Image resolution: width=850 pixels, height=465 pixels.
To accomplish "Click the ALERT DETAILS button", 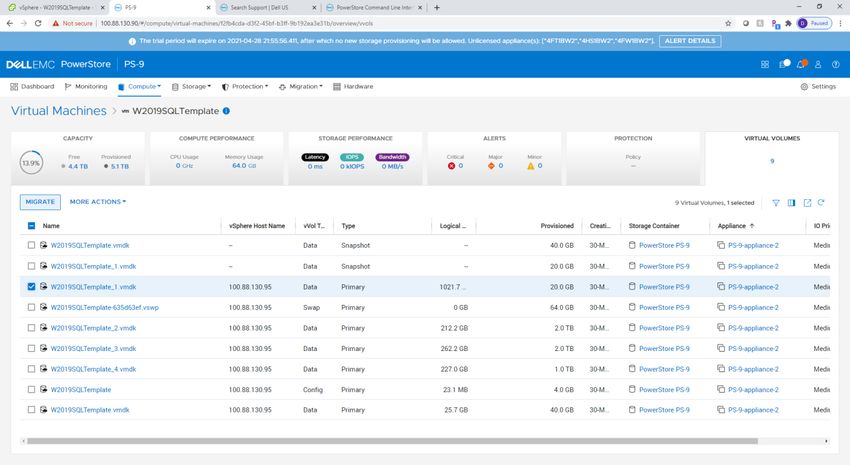I will point(690,41).
